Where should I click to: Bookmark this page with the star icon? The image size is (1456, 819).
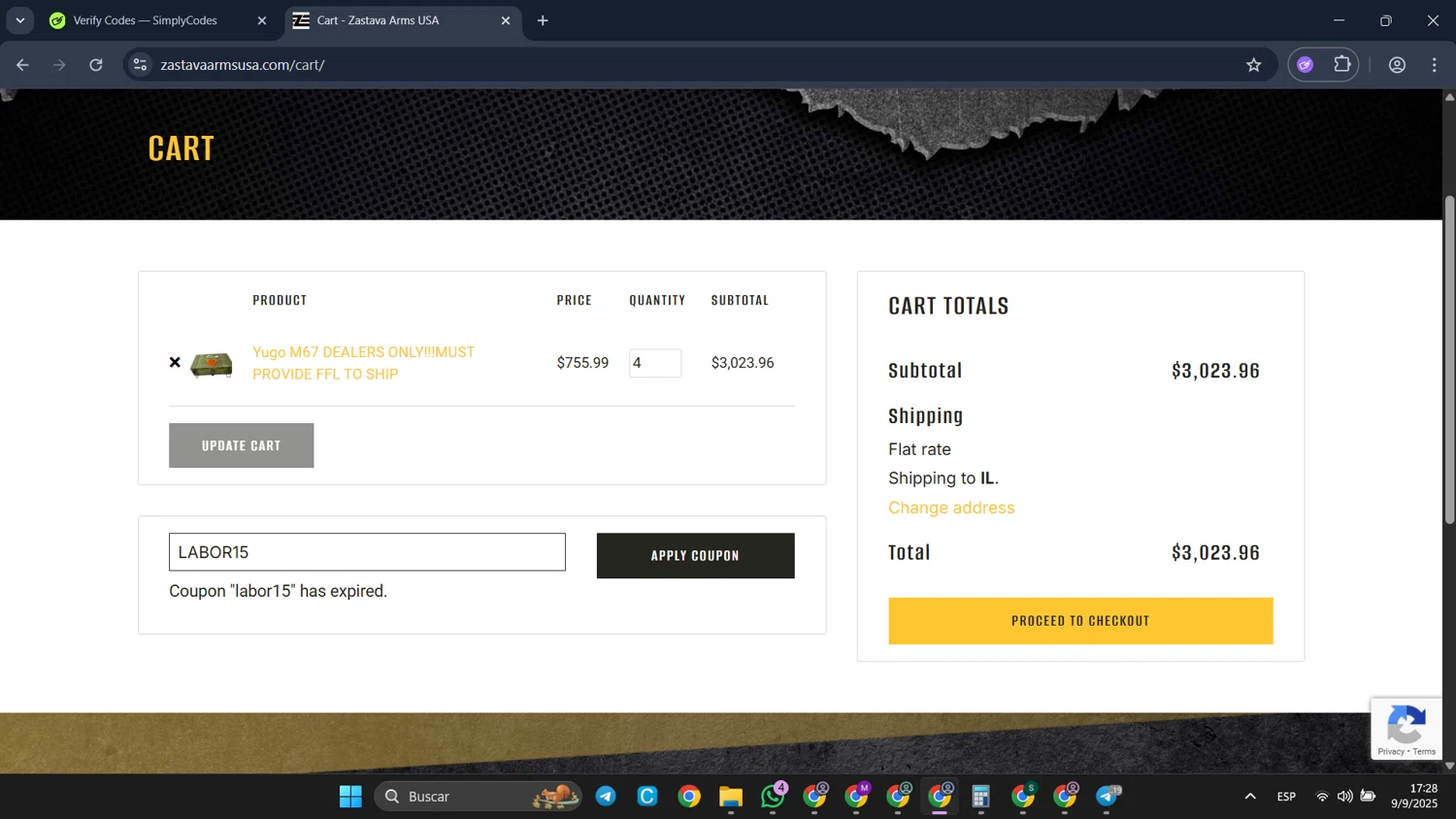tap(1253, 65)
